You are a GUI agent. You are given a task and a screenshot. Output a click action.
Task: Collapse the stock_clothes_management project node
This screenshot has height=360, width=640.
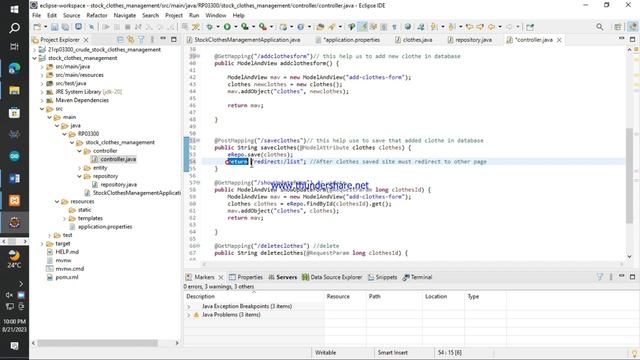tap(34, 58)
